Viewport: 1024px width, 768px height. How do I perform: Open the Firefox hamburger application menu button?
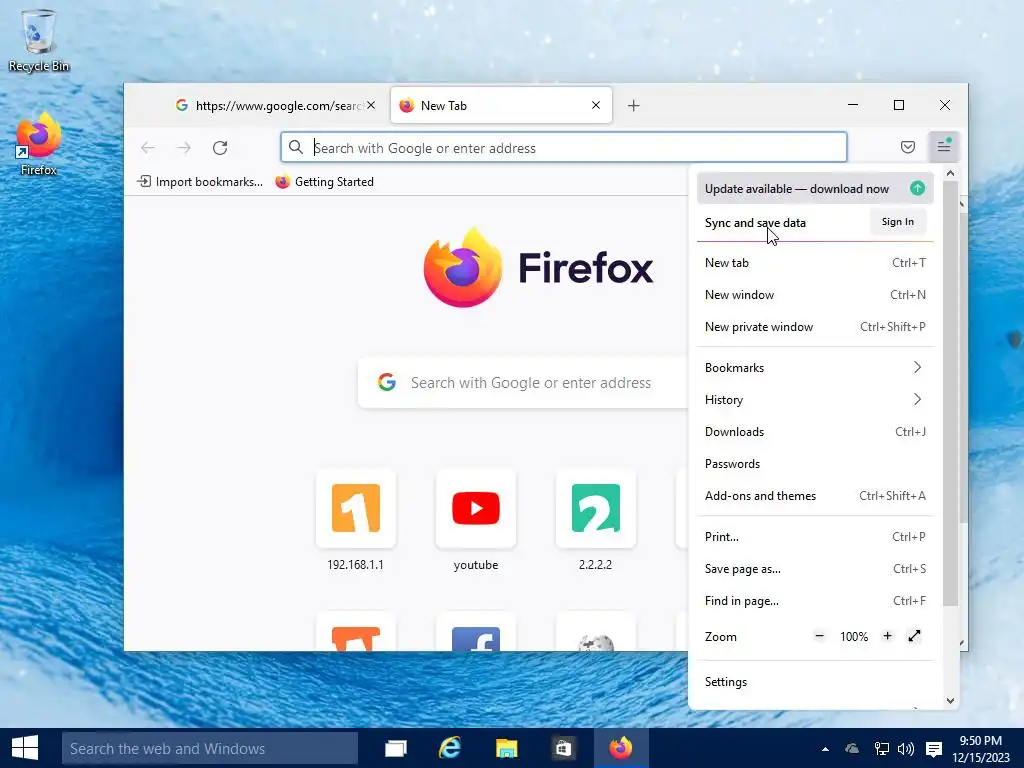click(x=943, y=147)
